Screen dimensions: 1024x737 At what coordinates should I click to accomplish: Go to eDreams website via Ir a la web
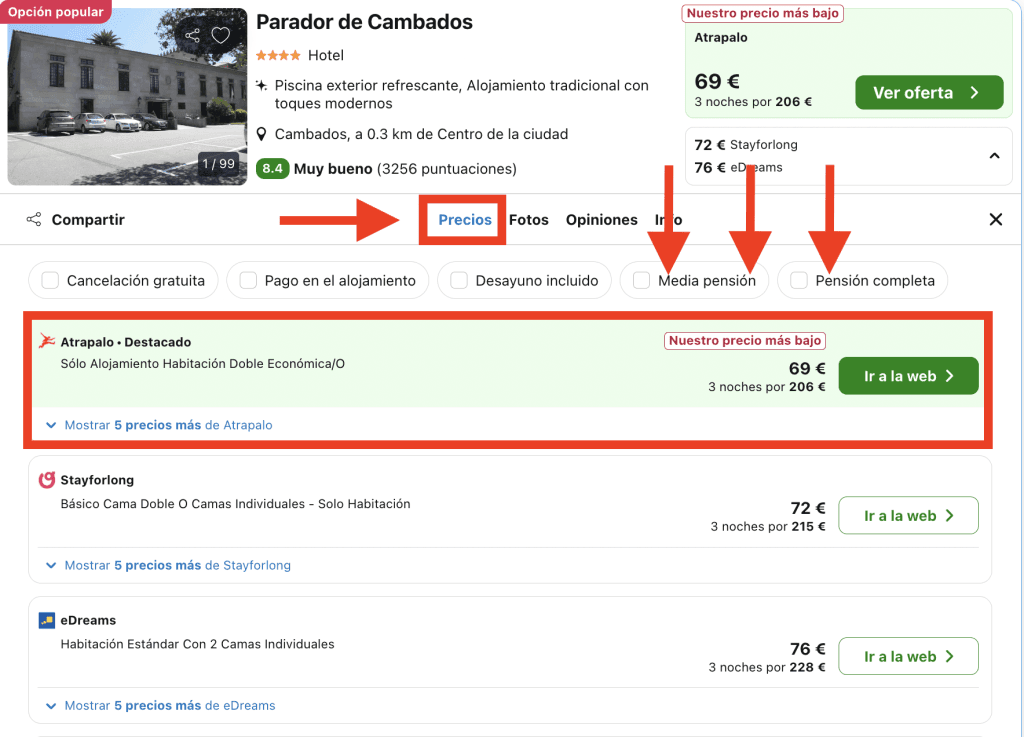coord(907,657)
